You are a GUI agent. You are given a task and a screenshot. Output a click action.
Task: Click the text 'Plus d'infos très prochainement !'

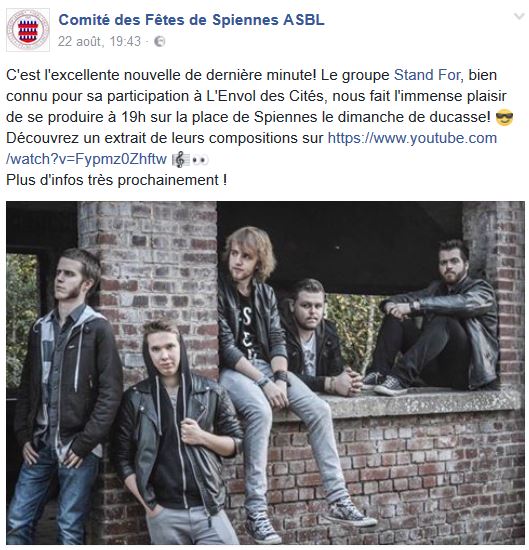coord(116,180)
